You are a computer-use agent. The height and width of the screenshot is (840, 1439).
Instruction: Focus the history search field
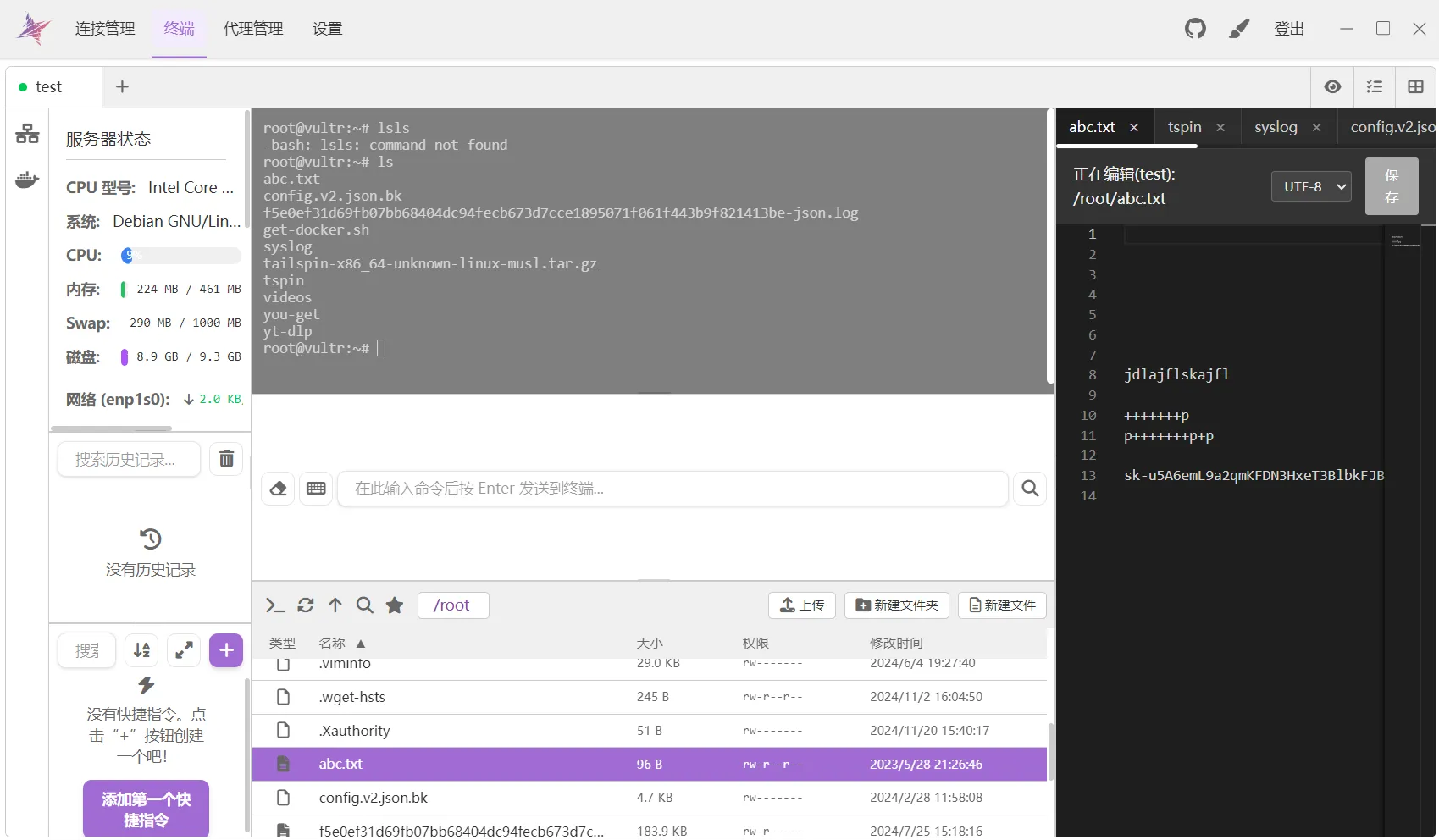point(130,459)
